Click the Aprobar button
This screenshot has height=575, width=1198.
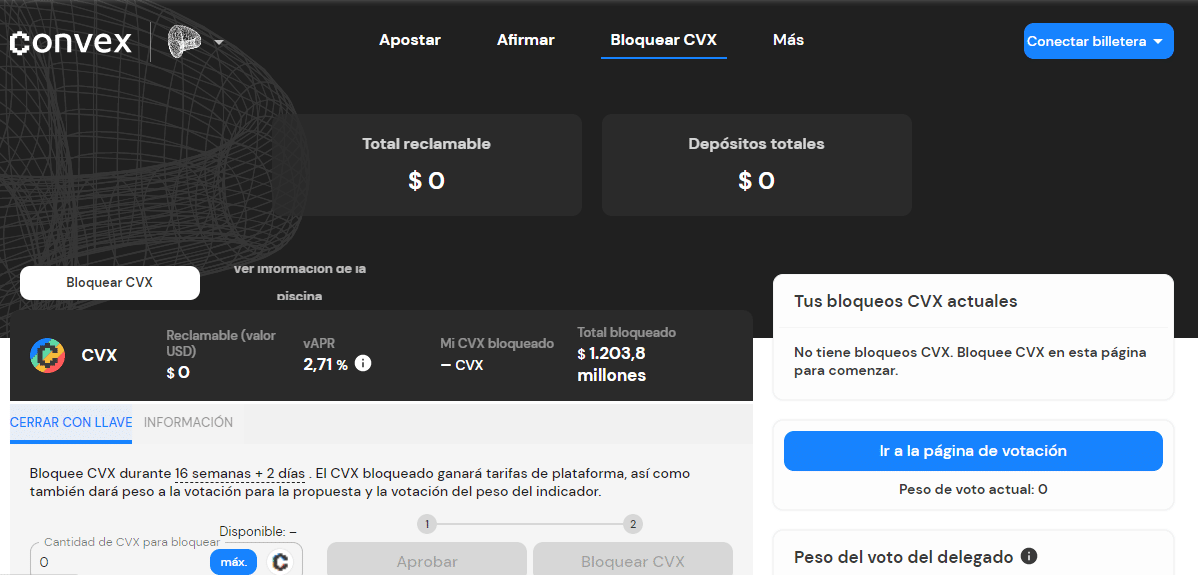(427, 560)
